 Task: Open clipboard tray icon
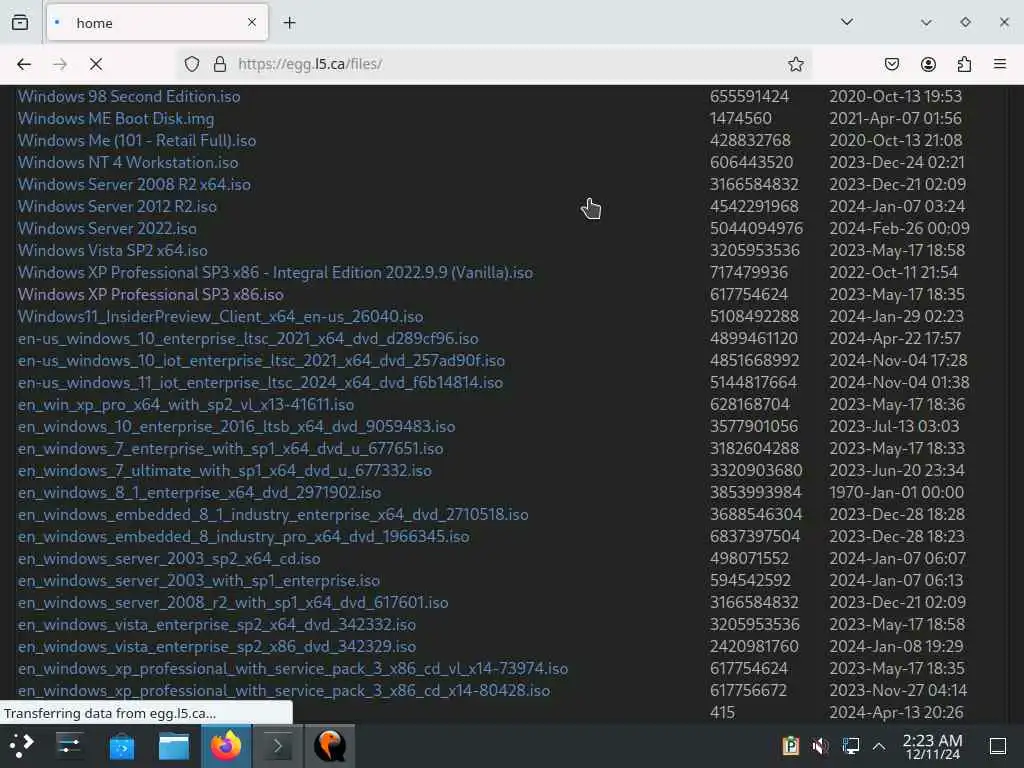[x=790, y=746]
